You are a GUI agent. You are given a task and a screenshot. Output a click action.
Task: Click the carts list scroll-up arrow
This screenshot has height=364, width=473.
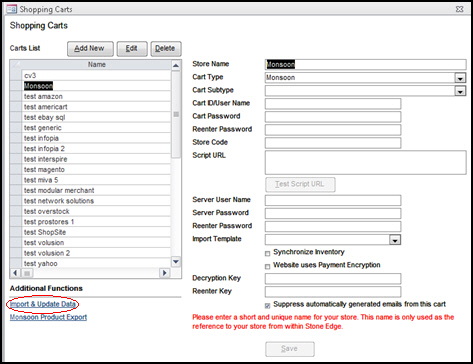176,65
